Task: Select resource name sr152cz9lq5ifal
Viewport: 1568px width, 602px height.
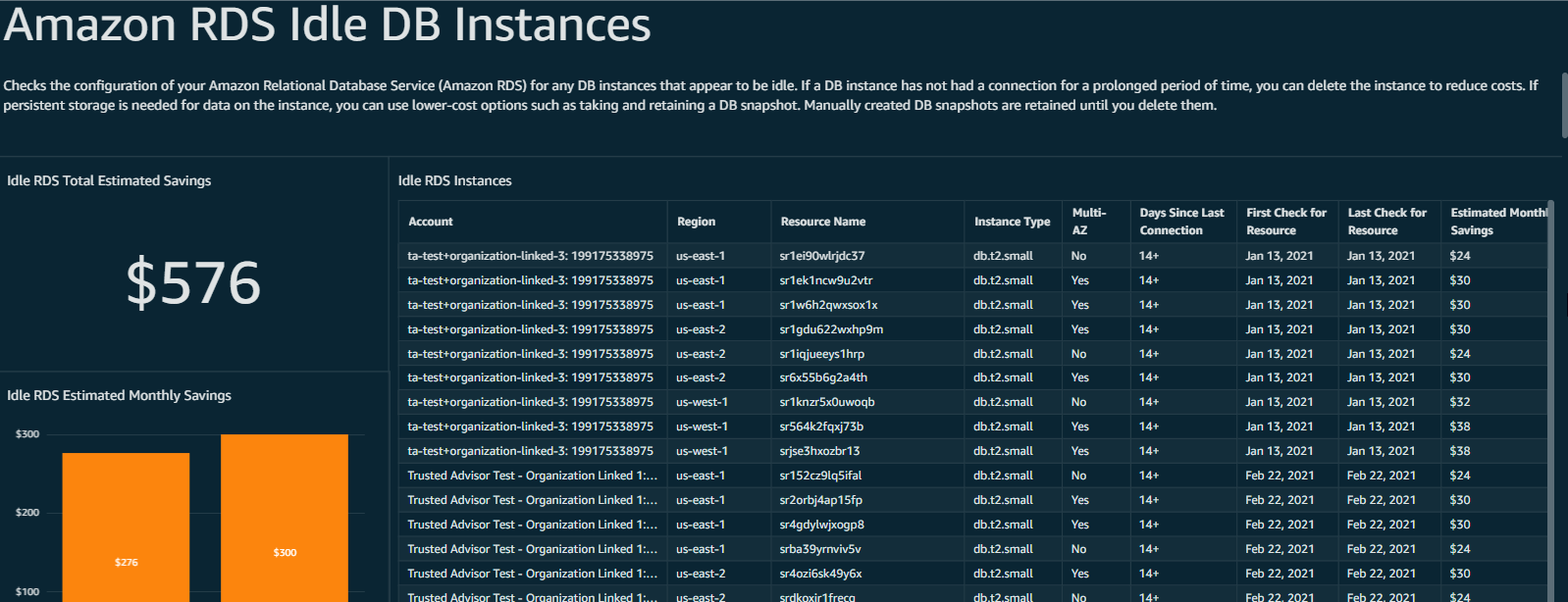Action: pyautogui.click(x=820, y=476)
